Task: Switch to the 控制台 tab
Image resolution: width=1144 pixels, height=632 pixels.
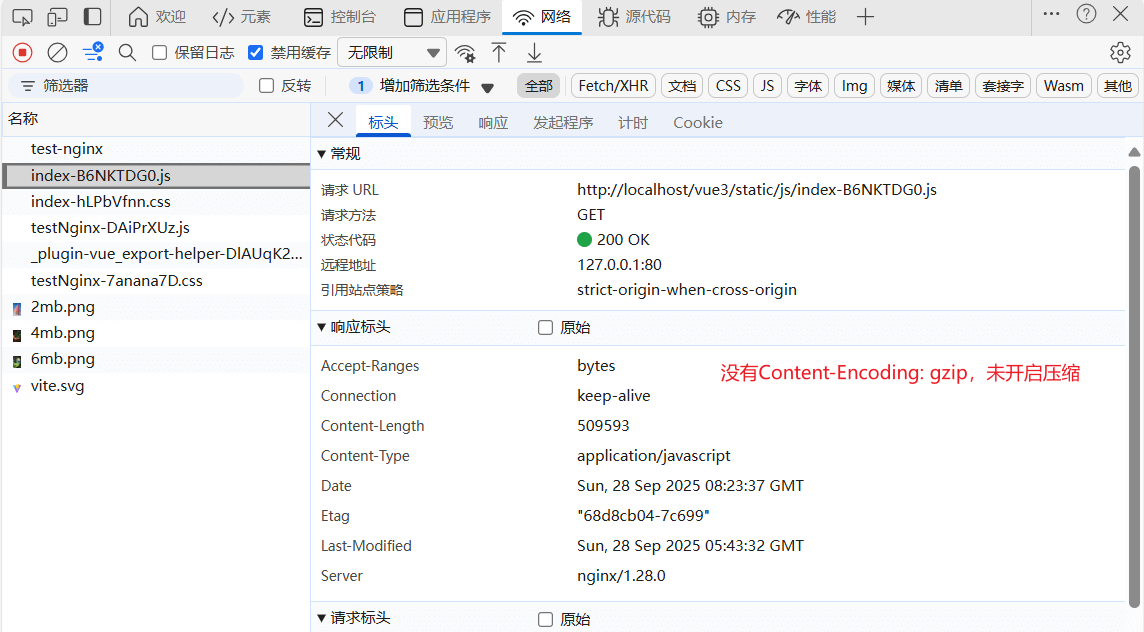Action: pyautogui.click(x=340, y=17)
